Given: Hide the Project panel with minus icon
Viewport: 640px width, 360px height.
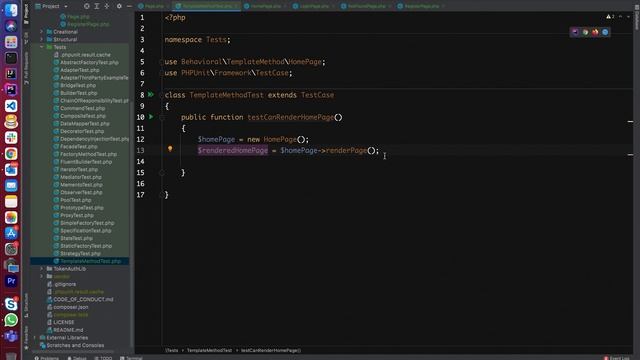Looking at the screenshot, I should [129, 6].
